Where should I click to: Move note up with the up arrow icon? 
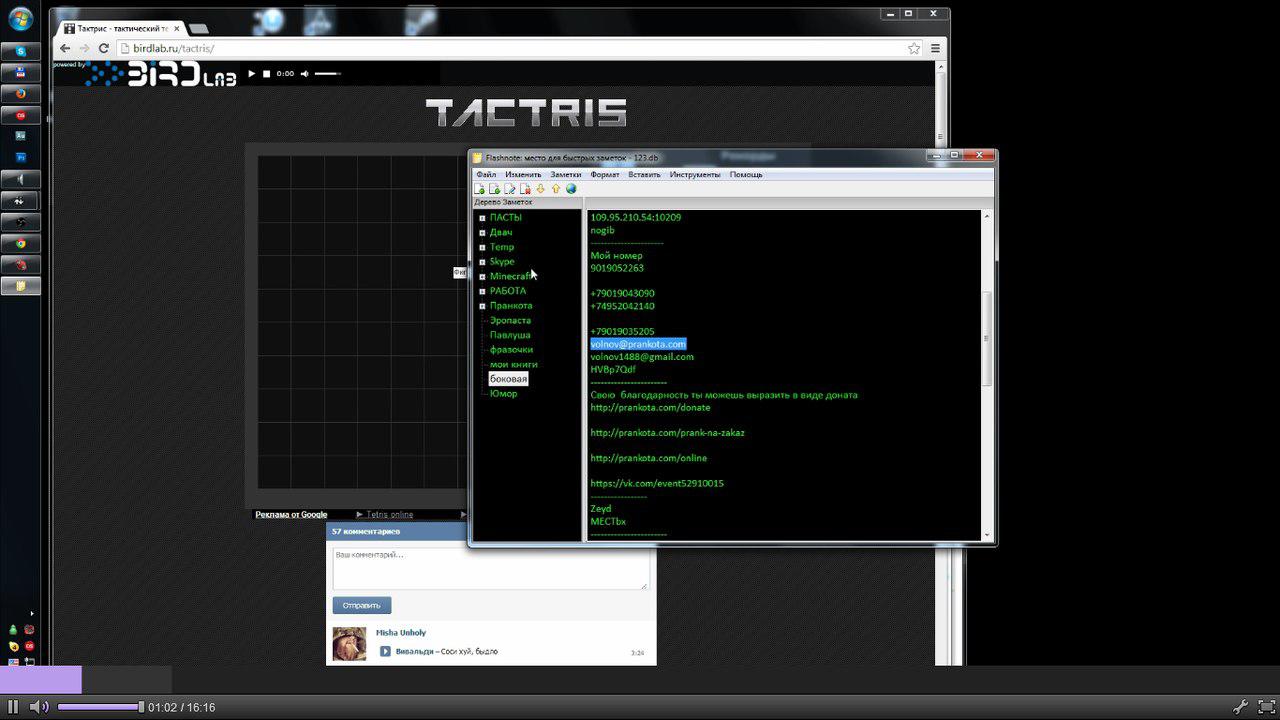[556, 189]
